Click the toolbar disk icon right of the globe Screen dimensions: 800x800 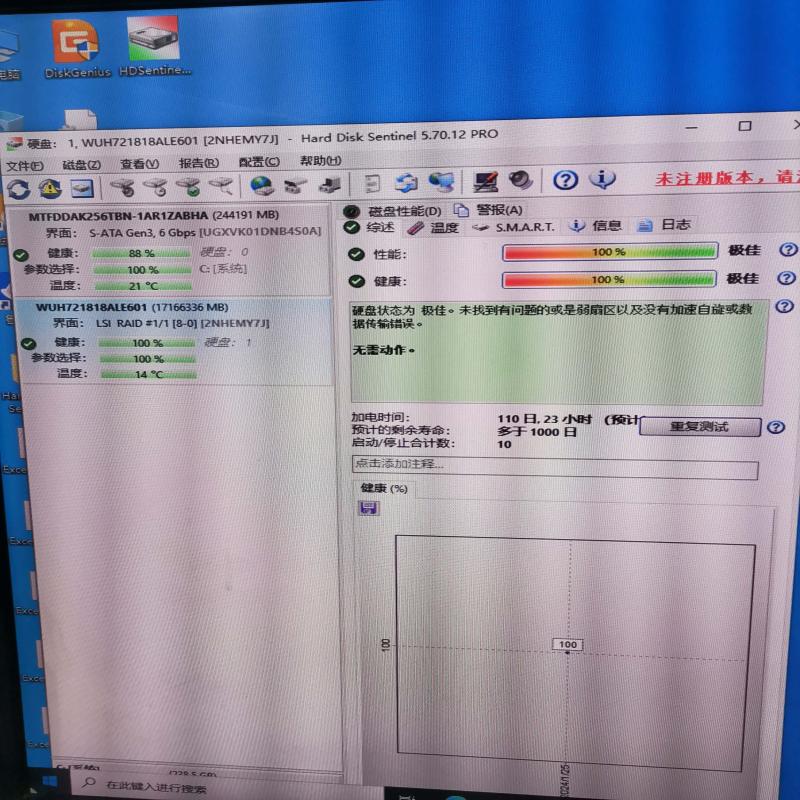295,185
